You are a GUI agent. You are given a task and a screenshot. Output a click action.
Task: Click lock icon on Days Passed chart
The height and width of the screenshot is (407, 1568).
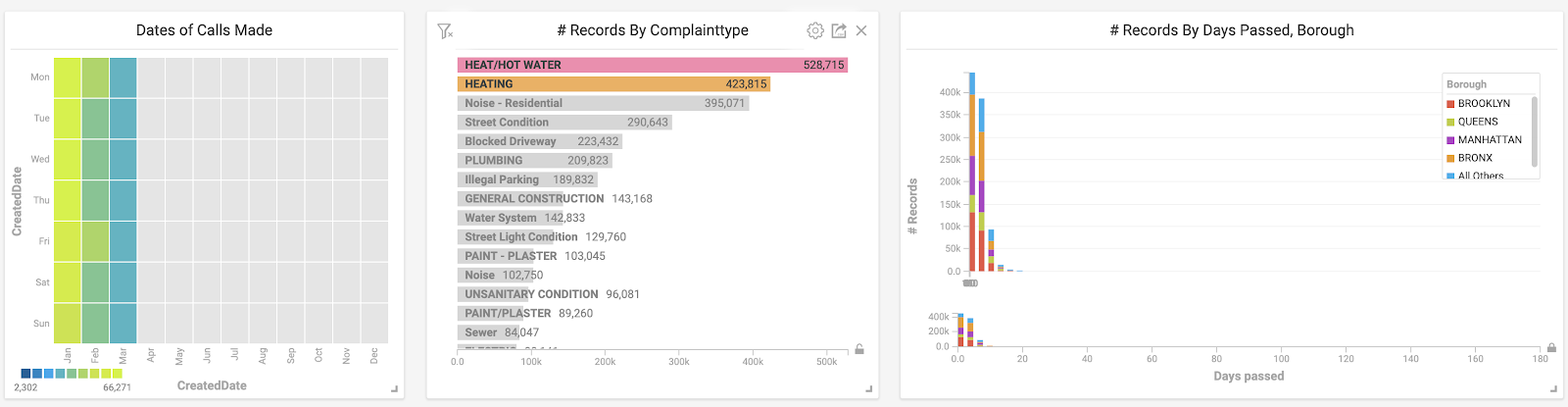(x=1551, y=348)
